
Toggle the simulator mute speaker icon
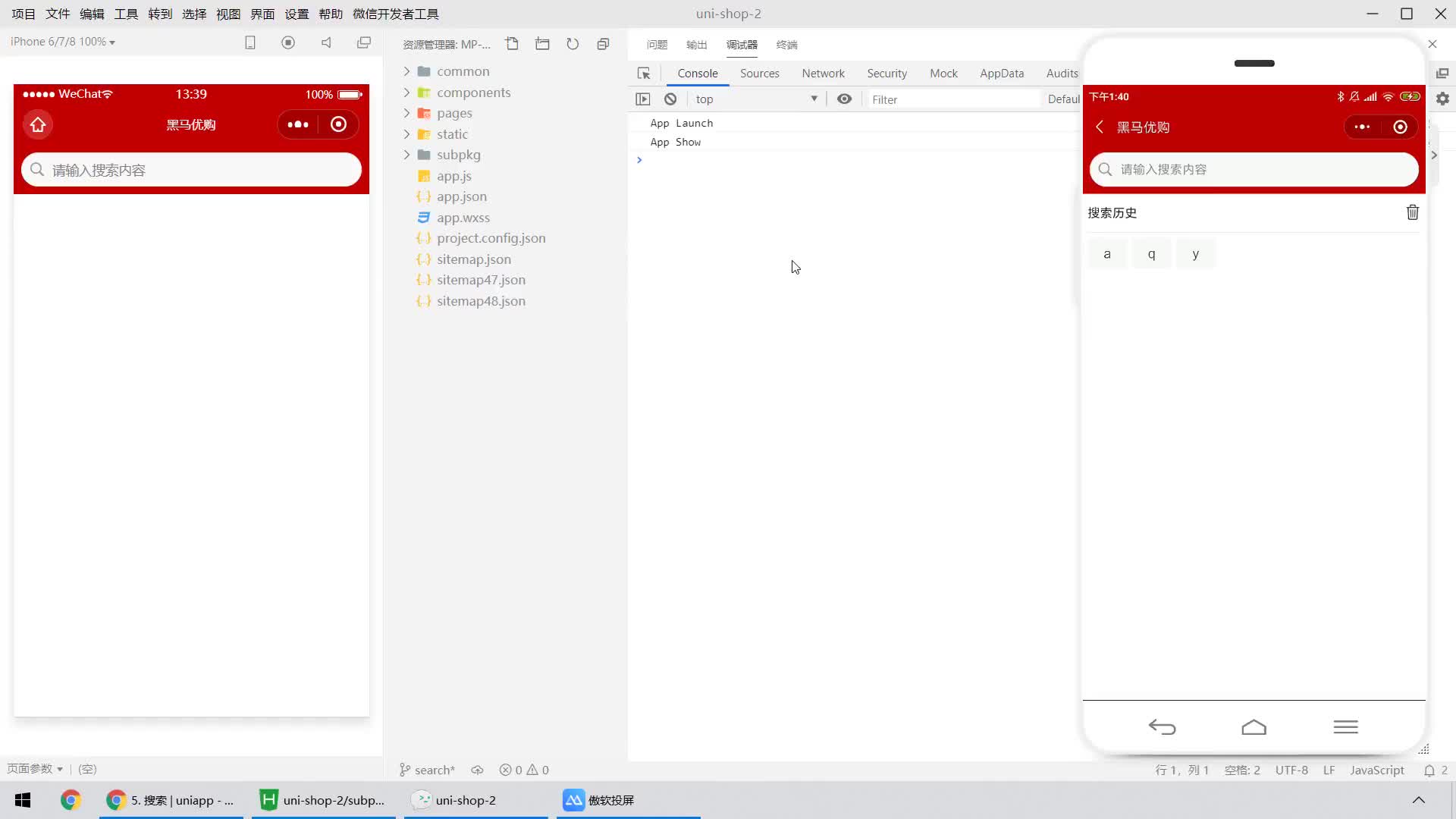[x=326, y=42]
